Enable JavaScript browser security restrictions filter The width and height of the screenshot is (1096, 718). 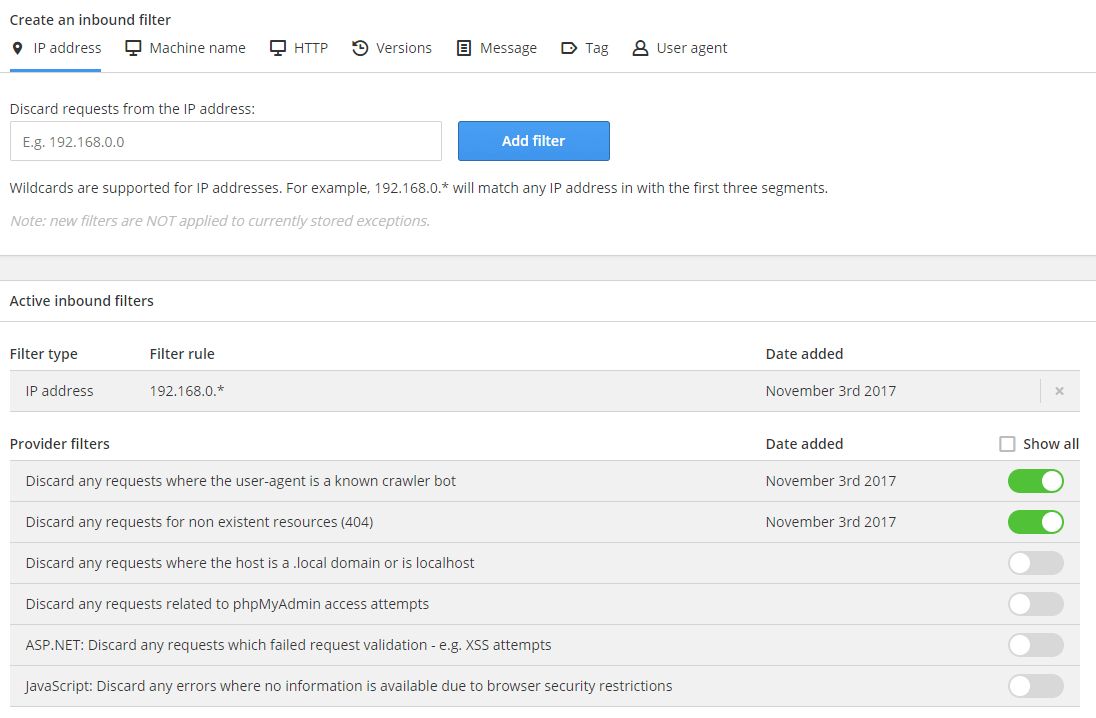[1035, 686]
